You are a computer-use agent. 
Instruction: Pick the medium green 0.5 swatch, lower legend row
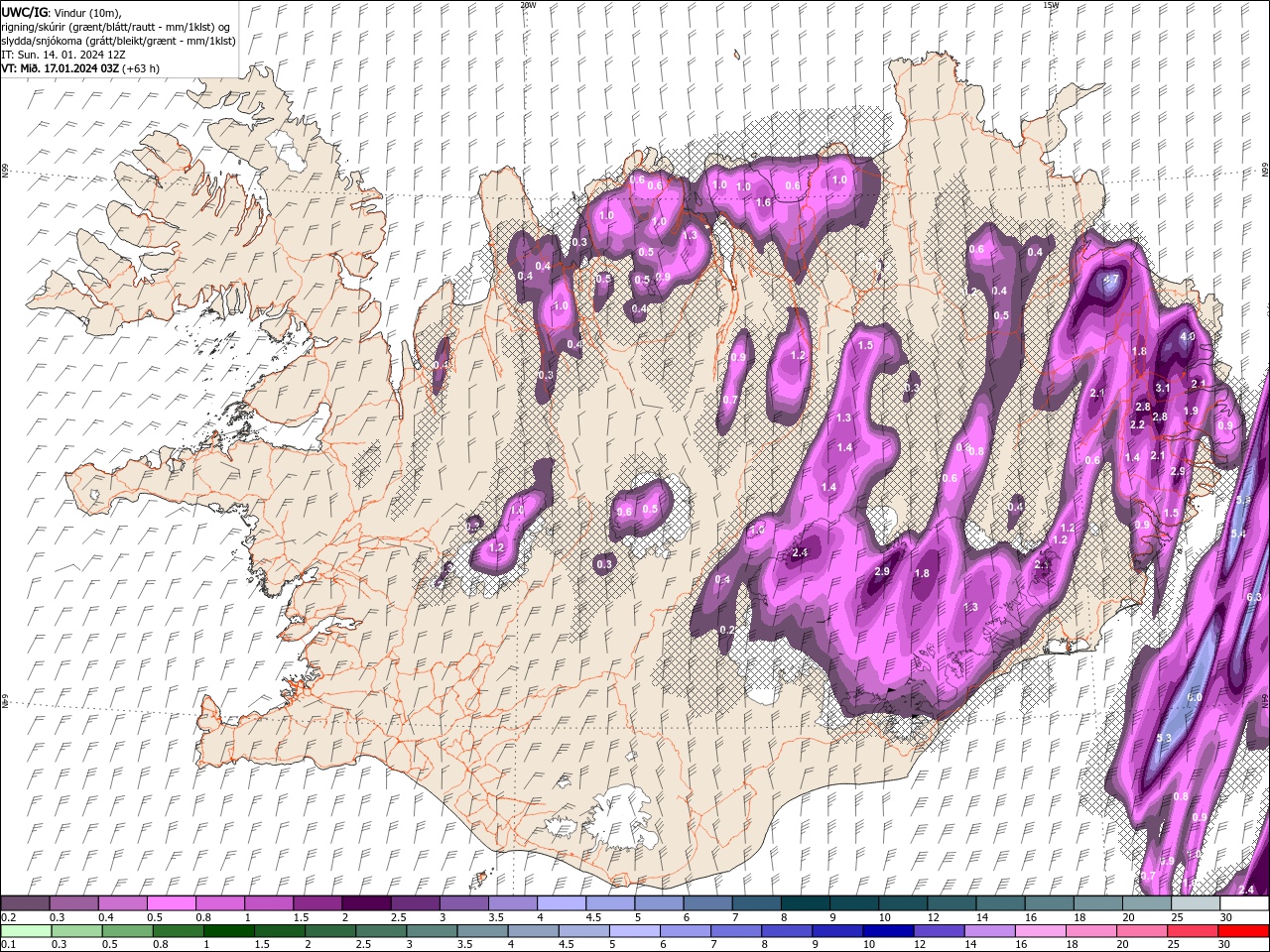127,930
